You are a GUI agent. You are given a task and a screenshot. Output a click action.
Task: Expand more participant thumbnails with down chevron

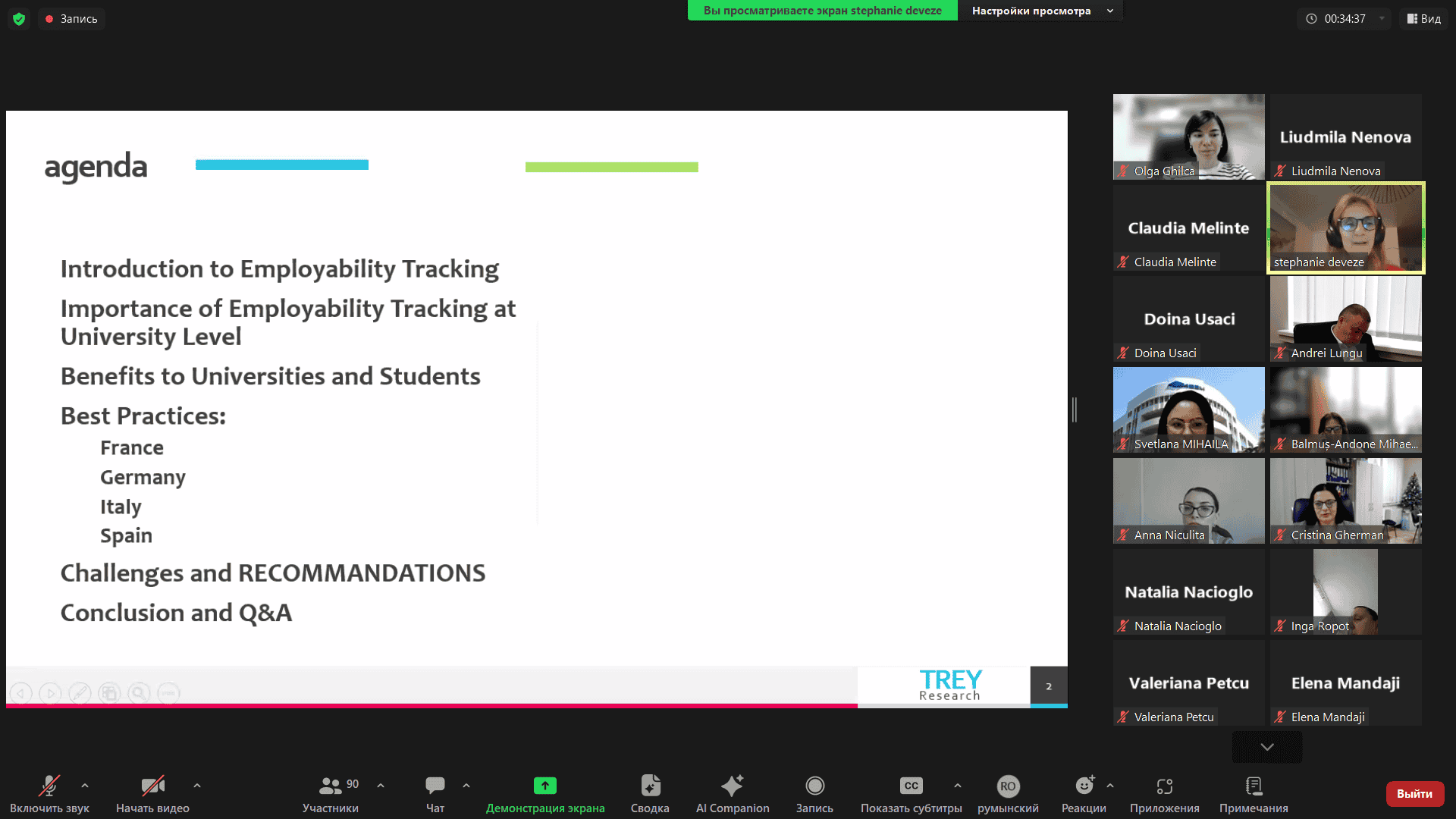[1266, 747]
